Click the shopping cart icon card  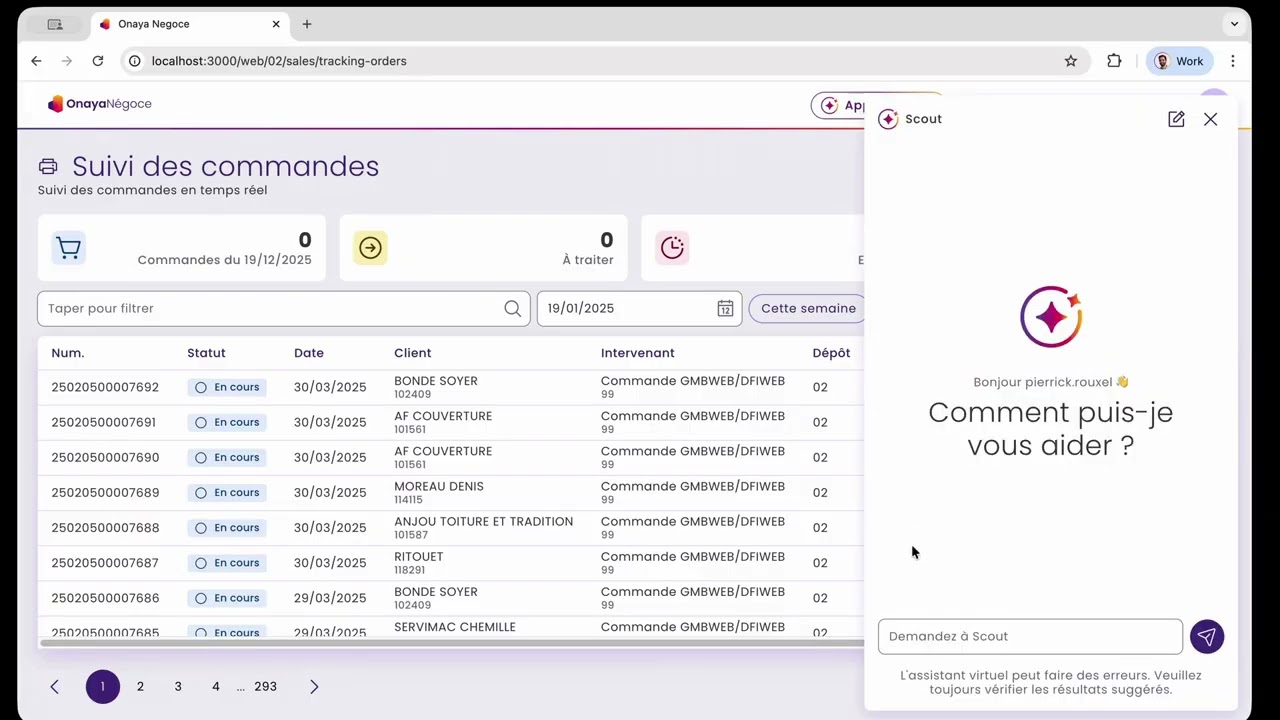(69, 248)
